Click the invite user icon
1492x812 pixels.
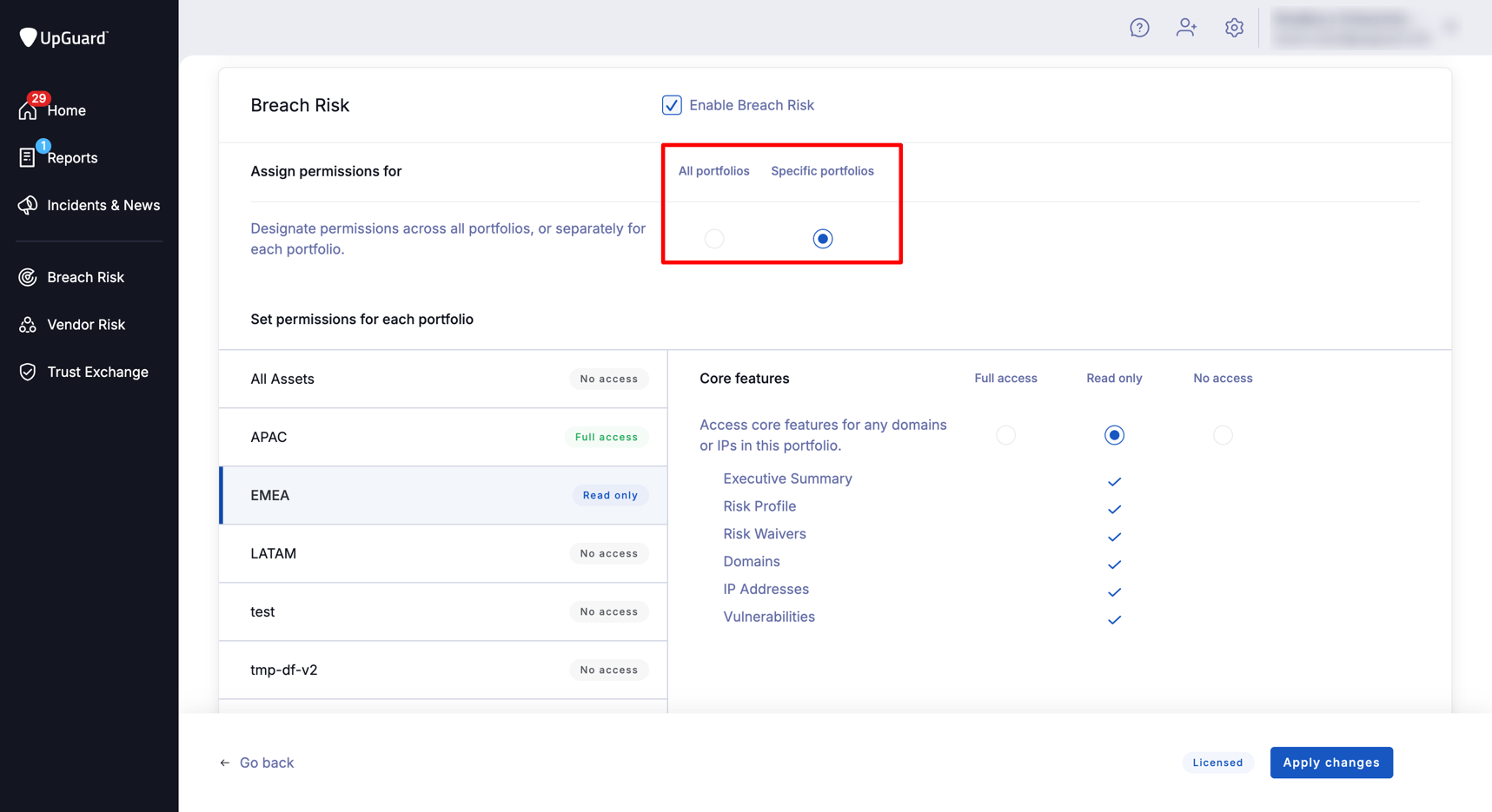[x=1186, y=27]
